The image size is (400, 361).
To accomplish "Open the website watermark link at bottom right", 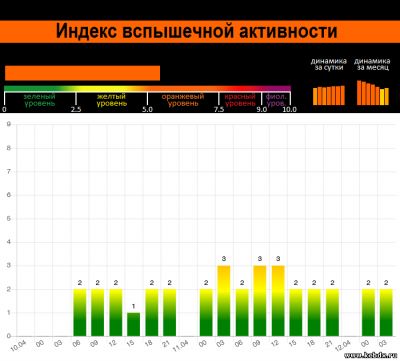I will point(371,356).
